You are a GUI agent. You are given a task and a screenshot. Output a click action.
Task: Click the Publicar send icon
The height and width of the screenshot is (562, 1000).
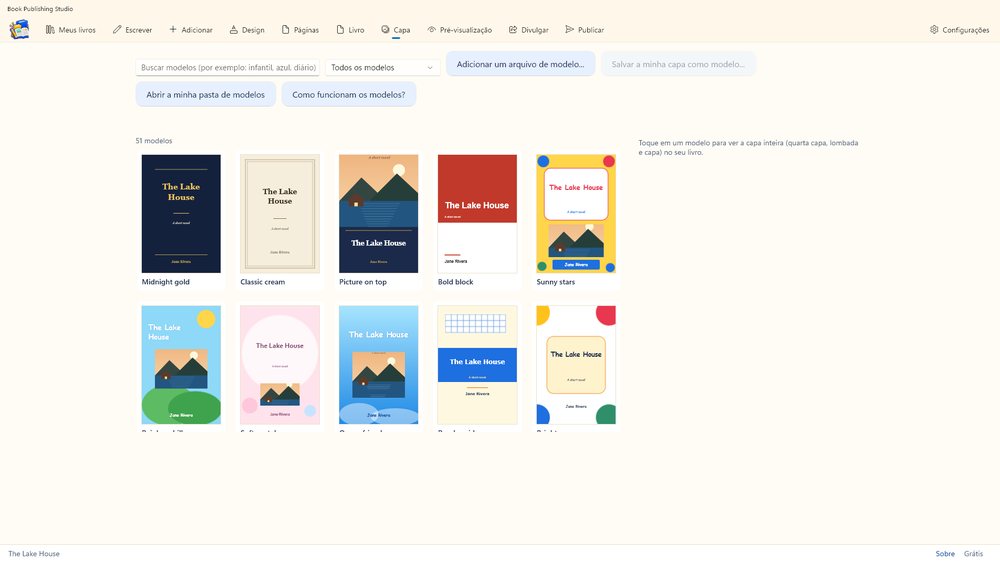[x=570, y=29]
